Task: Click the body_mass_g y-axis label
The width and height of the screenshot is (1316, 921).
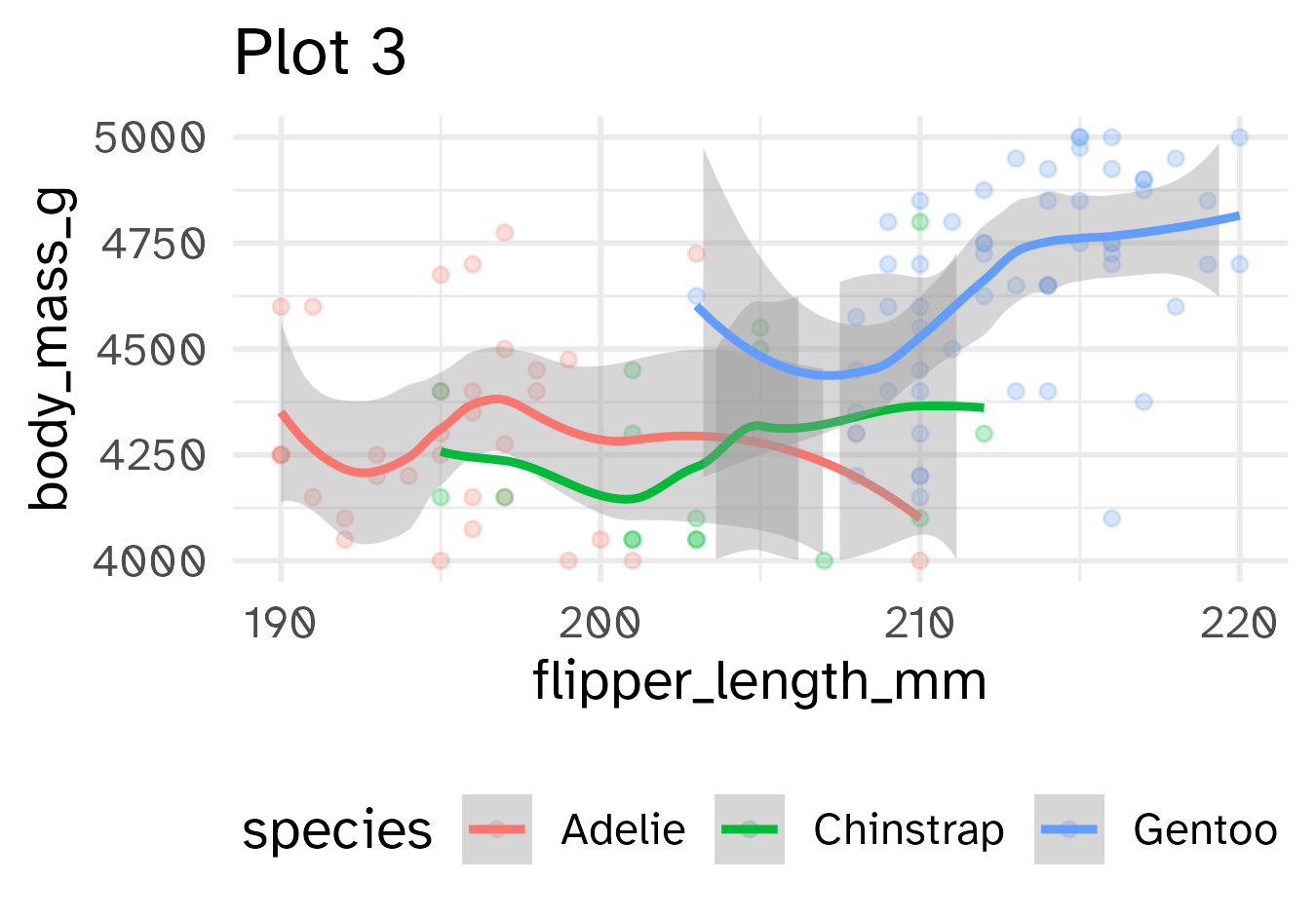Action: point(49,349)
